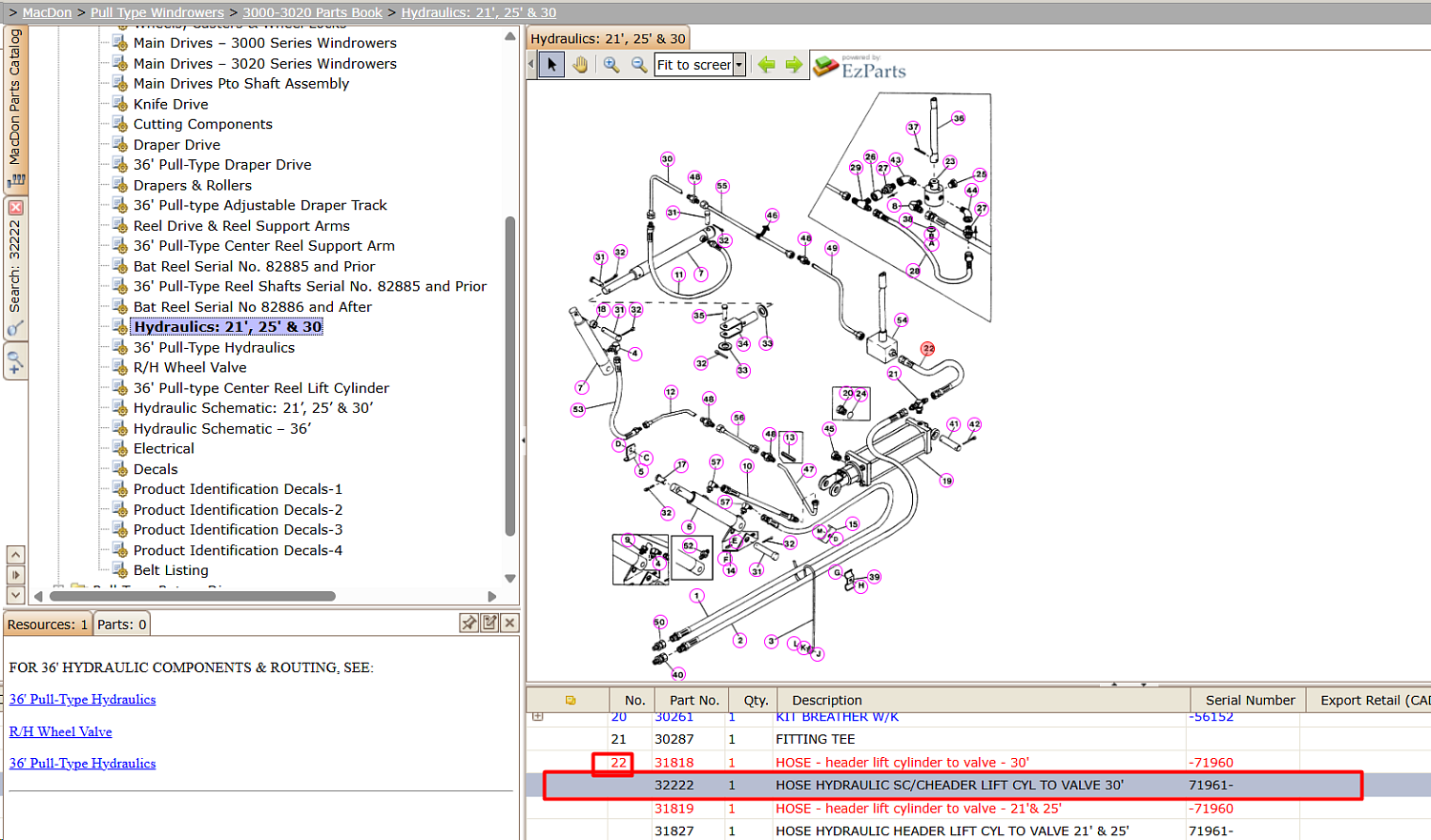Image resolution: width=1431 pixels, height=840 pixels.
Task: Click the tree vertical scrollbar thumb
Action: pos(509,377)
